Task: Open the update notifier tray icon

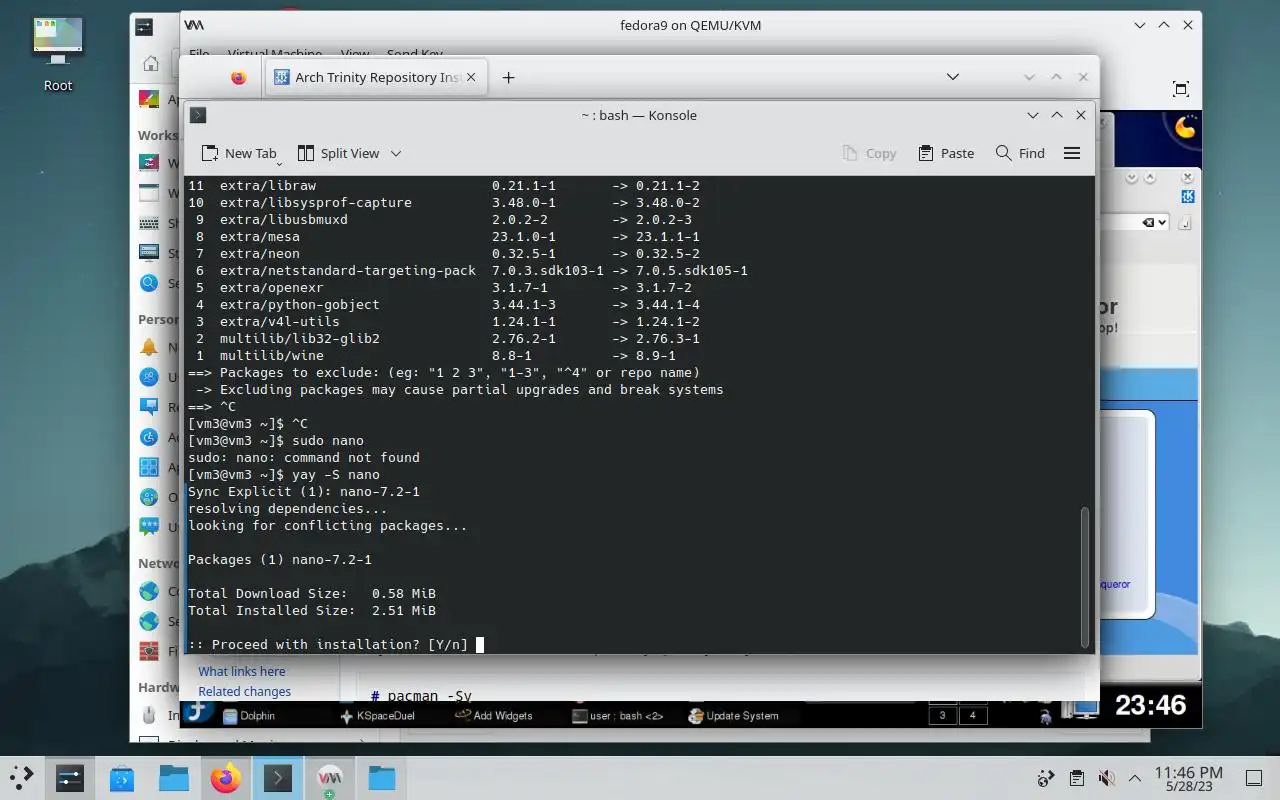Action: click(1046, 778)
